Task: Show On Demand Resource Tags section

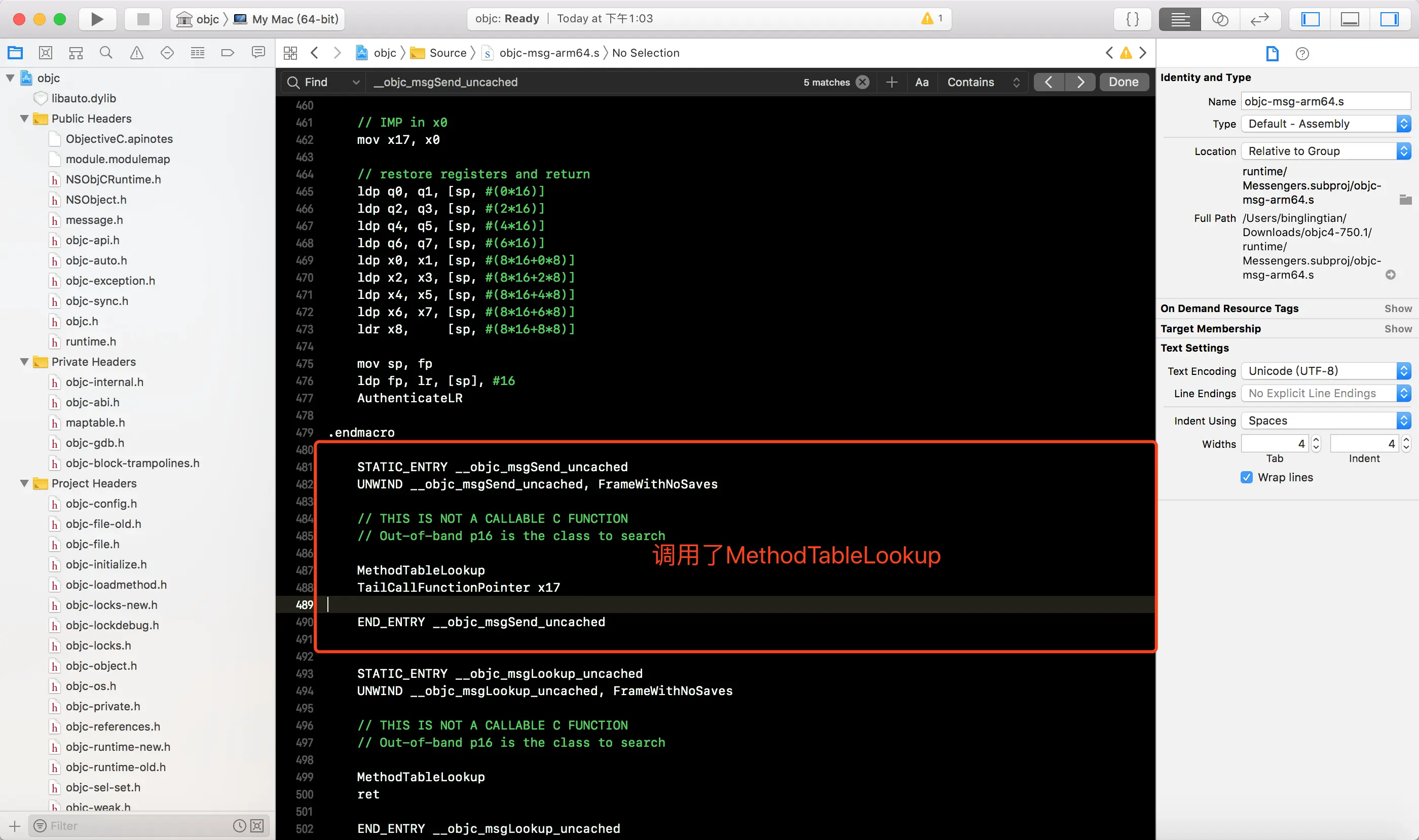Action: [x=1398, y=309]
